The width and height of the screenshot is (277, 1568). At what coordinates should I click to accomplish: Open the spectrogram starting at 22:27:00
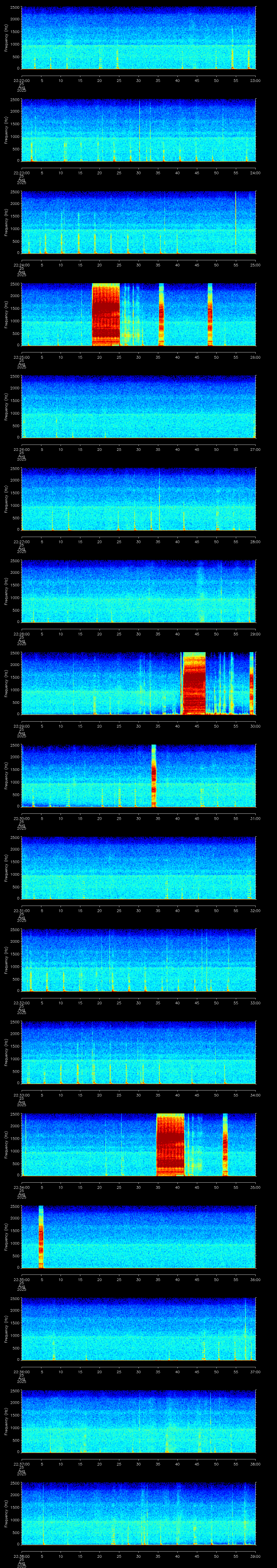click(139, 499)
